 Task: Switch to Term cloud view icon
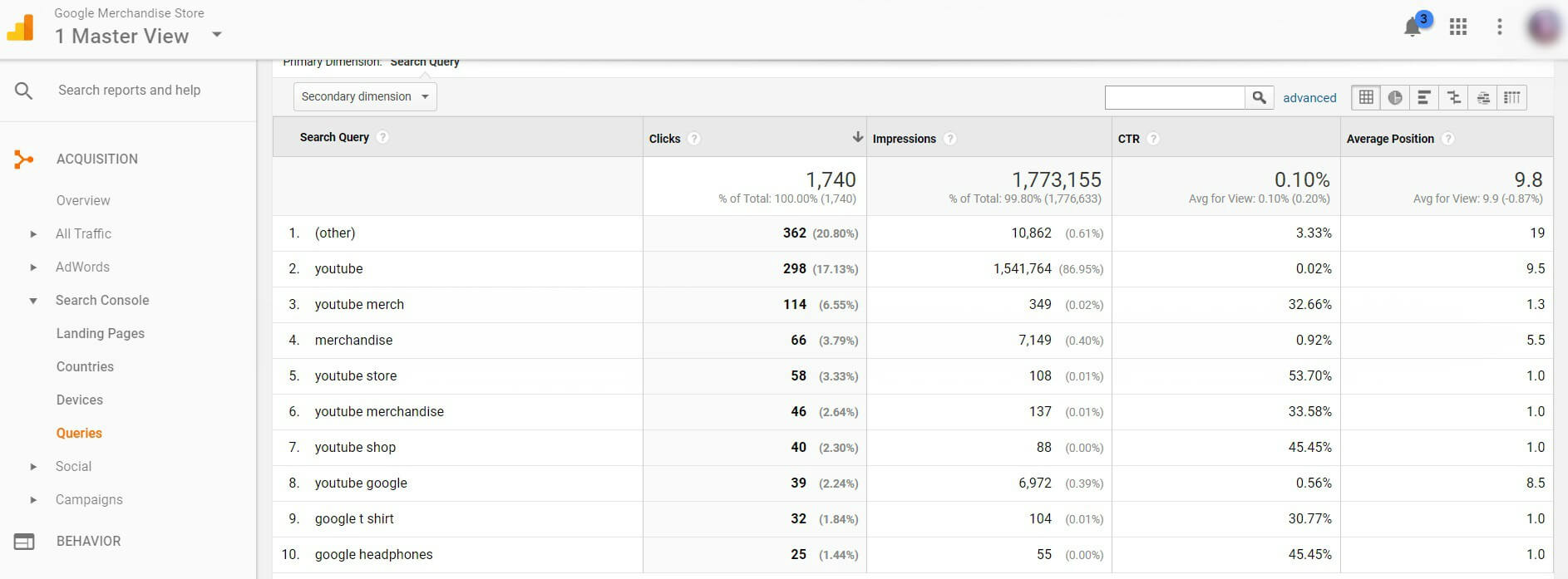tap(1483, 97)
